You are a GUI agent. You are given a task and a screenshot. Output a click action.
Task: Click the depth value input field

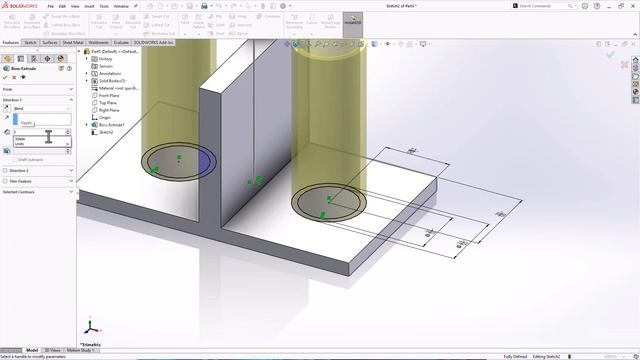click(39, 132)
